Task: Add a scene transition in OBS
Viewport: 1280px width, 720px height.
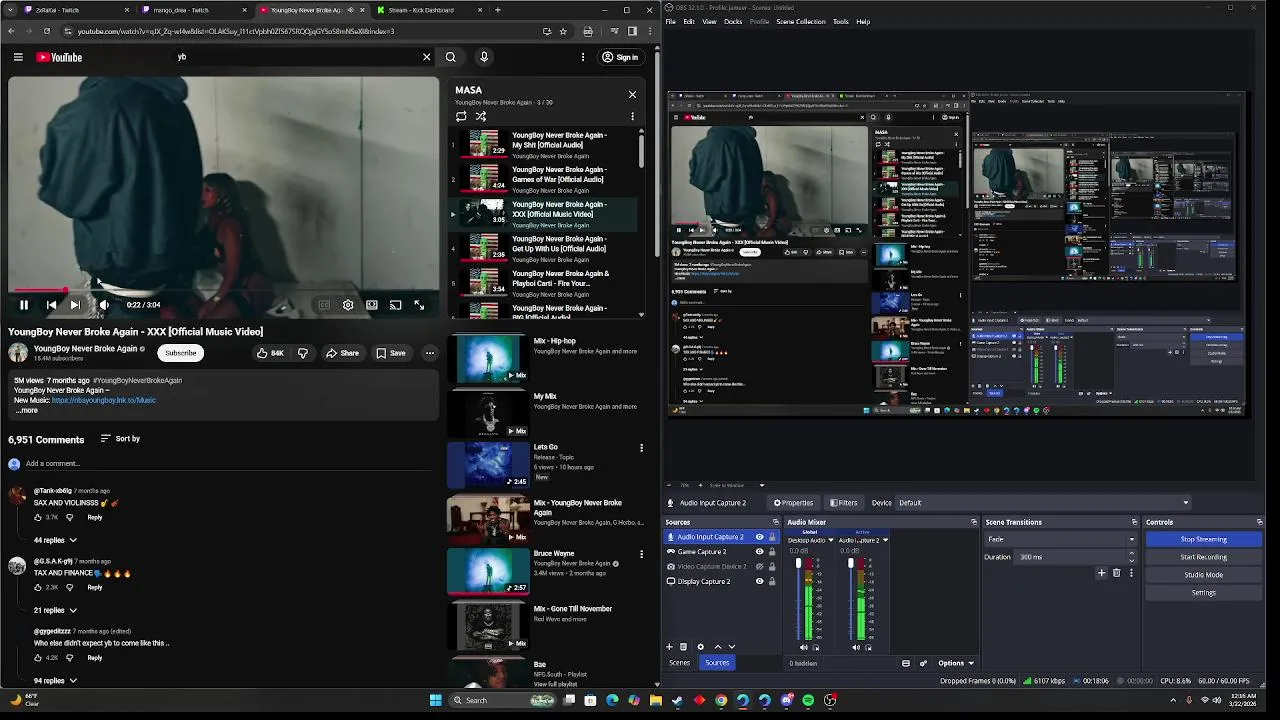Action: point(1101,573)
